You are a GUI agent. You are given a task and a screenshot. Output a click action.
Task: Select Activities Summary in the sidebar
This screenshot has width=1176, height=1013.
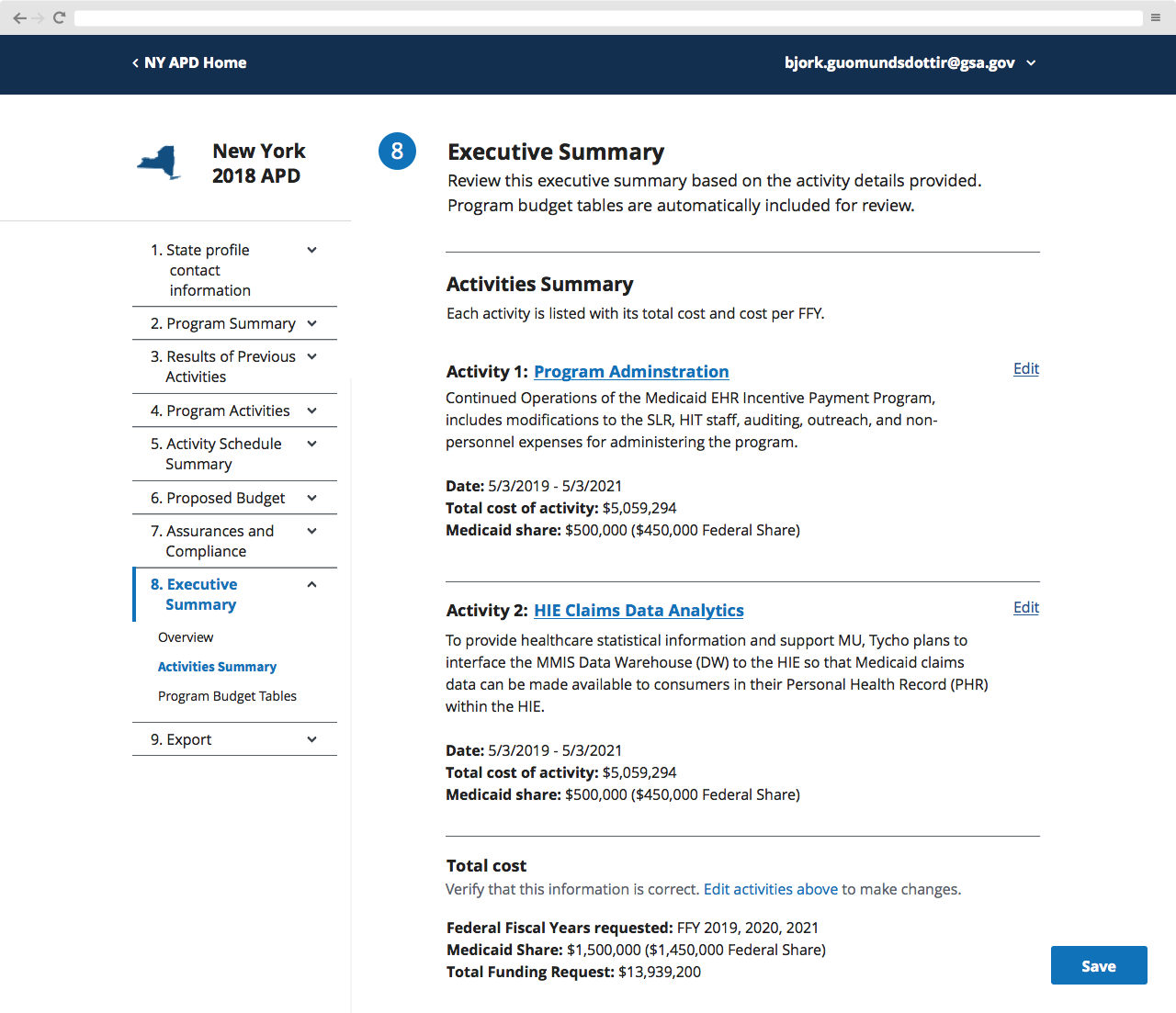(x=217, y=666)
